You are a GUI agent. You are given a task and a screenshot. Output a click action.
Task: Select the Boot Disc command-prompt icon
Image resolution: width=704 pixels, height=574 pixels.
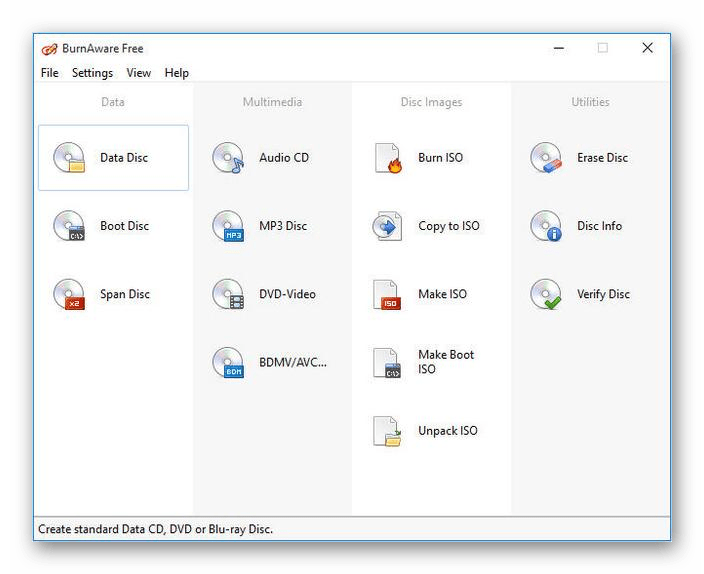[x=69, y=226]
